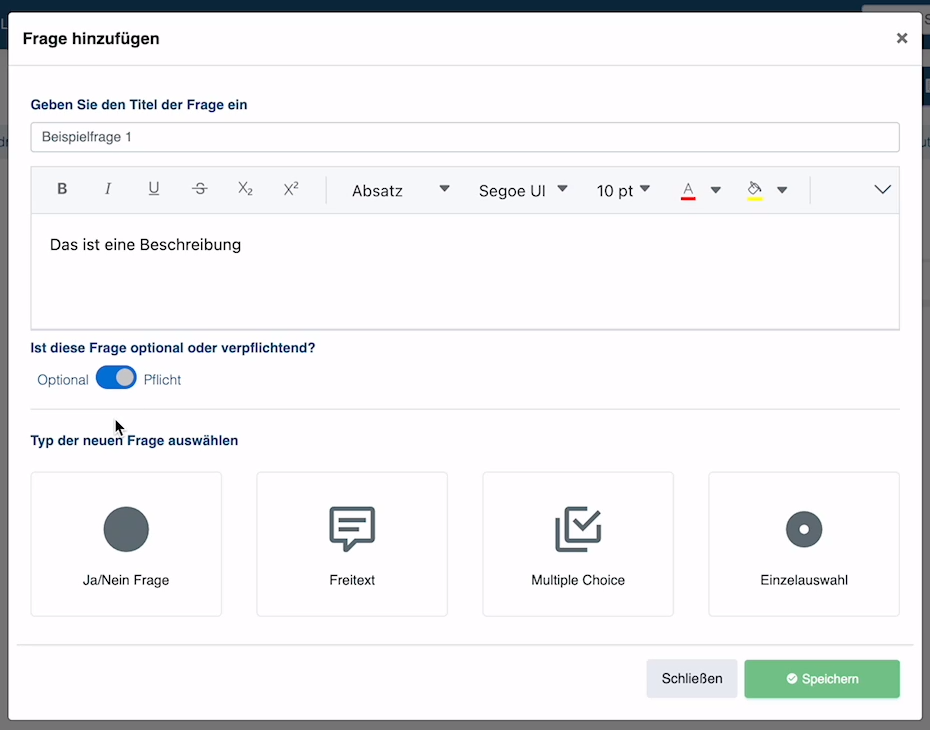This screenshot has height=730, width=930.
Task: Switch the Optional/Pflicht toggle
Action: point(116,378)
